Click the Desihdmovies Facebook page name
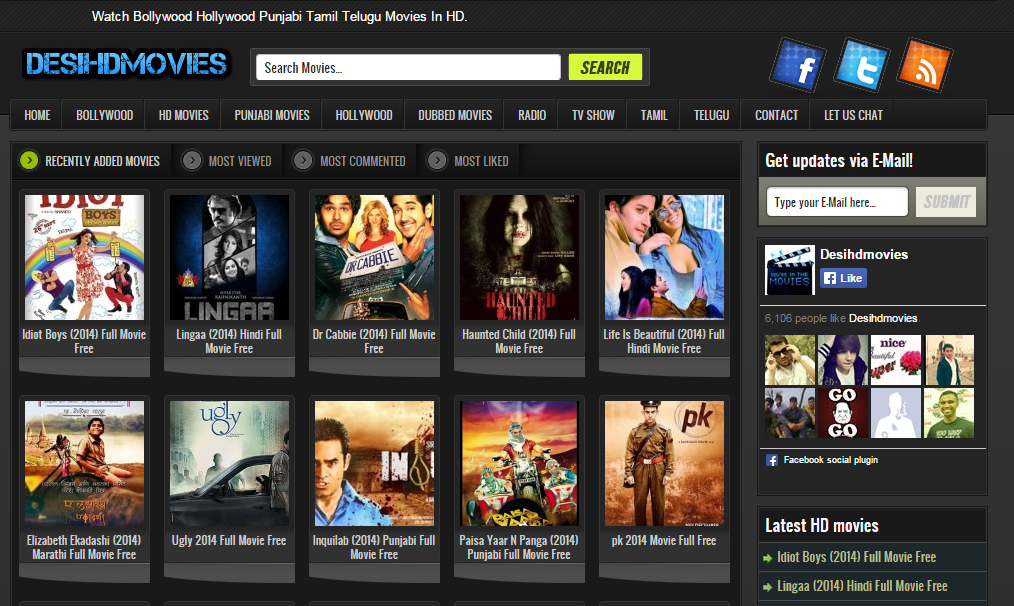The width and height of the screenshot is (1014, 606). click(x=864, y=254)
